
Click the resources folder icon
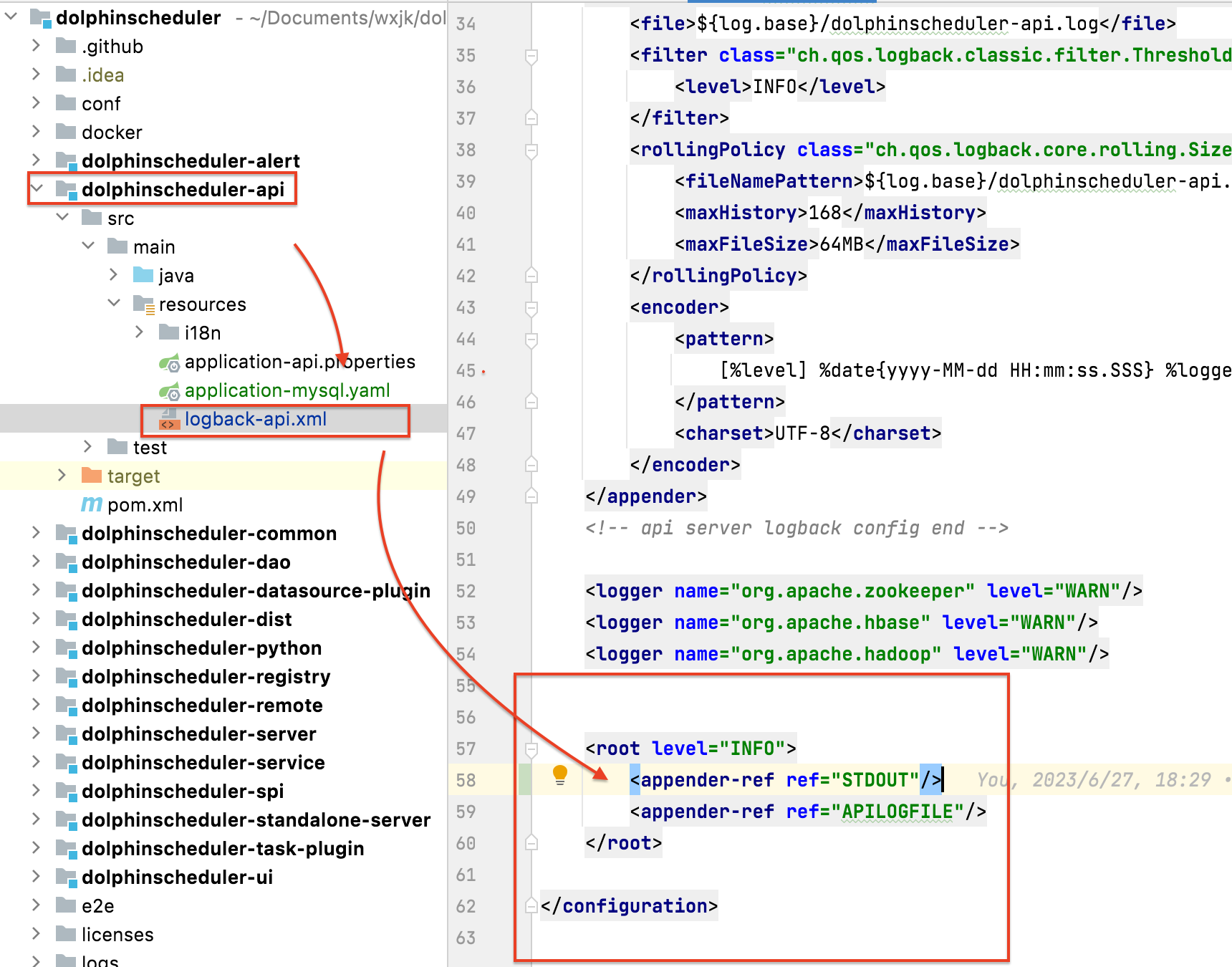click(x=143, y=304)
